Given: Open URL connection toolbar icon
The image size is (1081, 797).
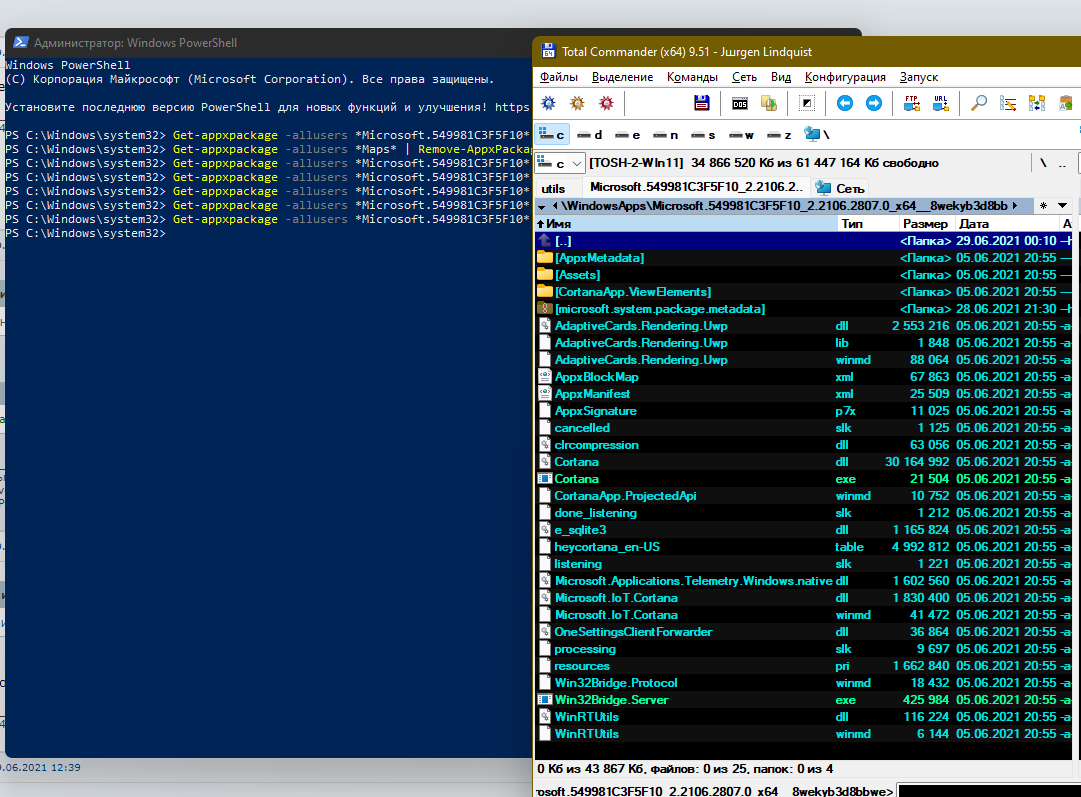Looking at the screenshot, I should click(940, 103).
